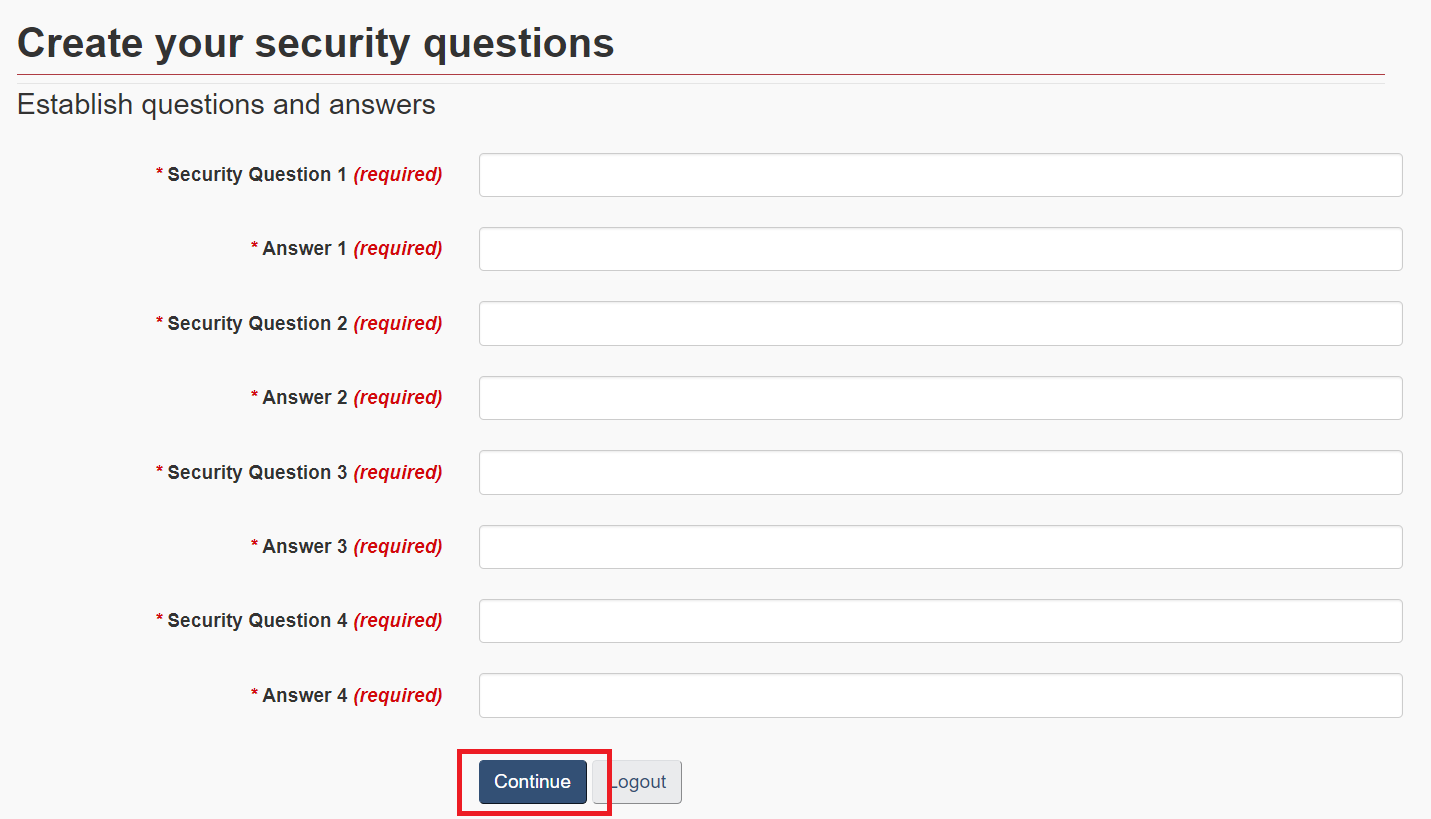Click the Answer 3 input field
The width and height of the screenshot is (1431, 819).
(940, 547)
